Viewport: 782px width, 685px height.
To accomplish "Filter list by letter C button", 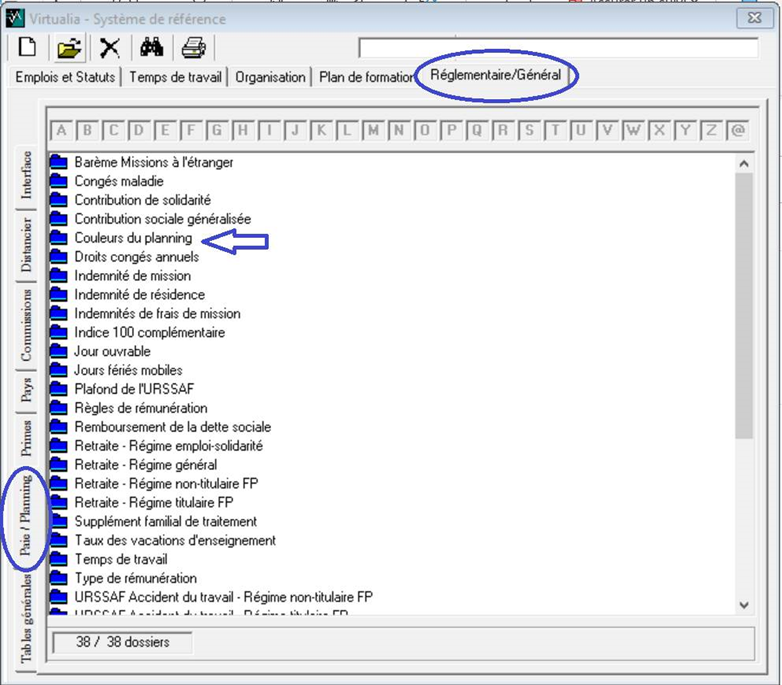I will click(x=113, y=131).
